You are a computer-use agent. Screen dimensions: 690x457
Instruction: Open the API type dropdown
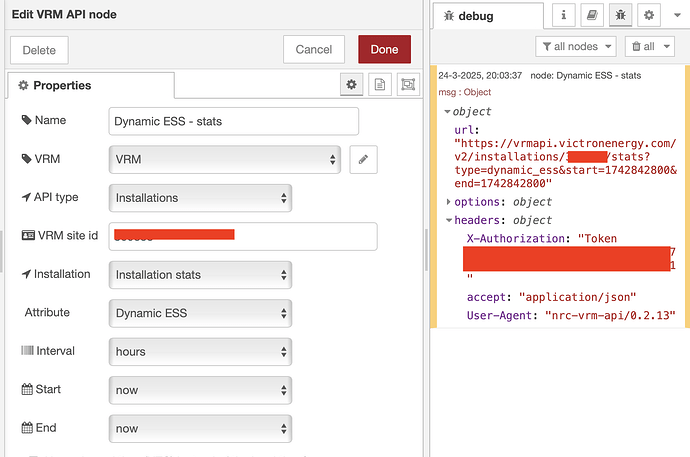tap(200, 198)
